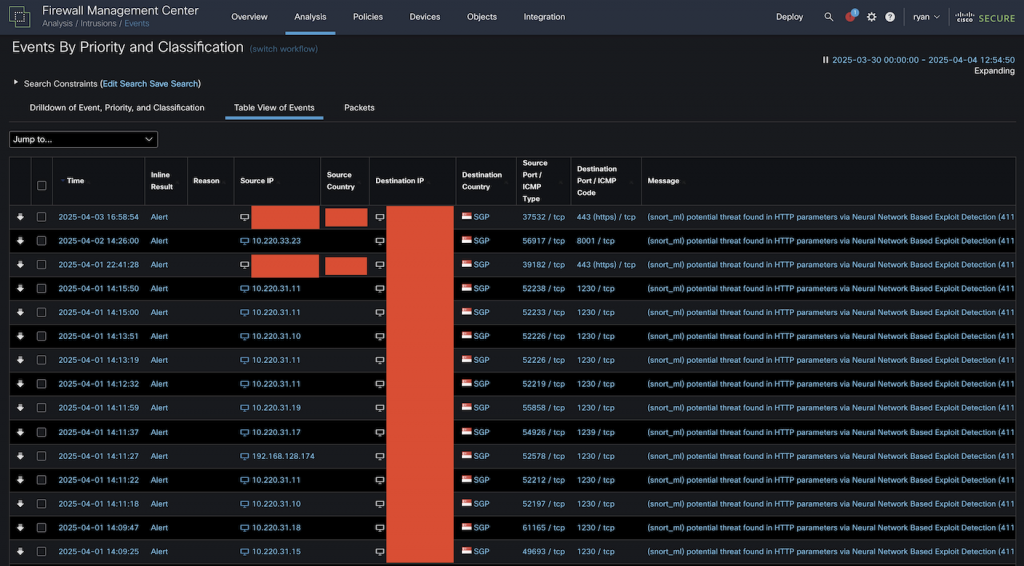Open the ryan user menu
The height and width of the screenshot is (566, 1024).
[925, 17]
